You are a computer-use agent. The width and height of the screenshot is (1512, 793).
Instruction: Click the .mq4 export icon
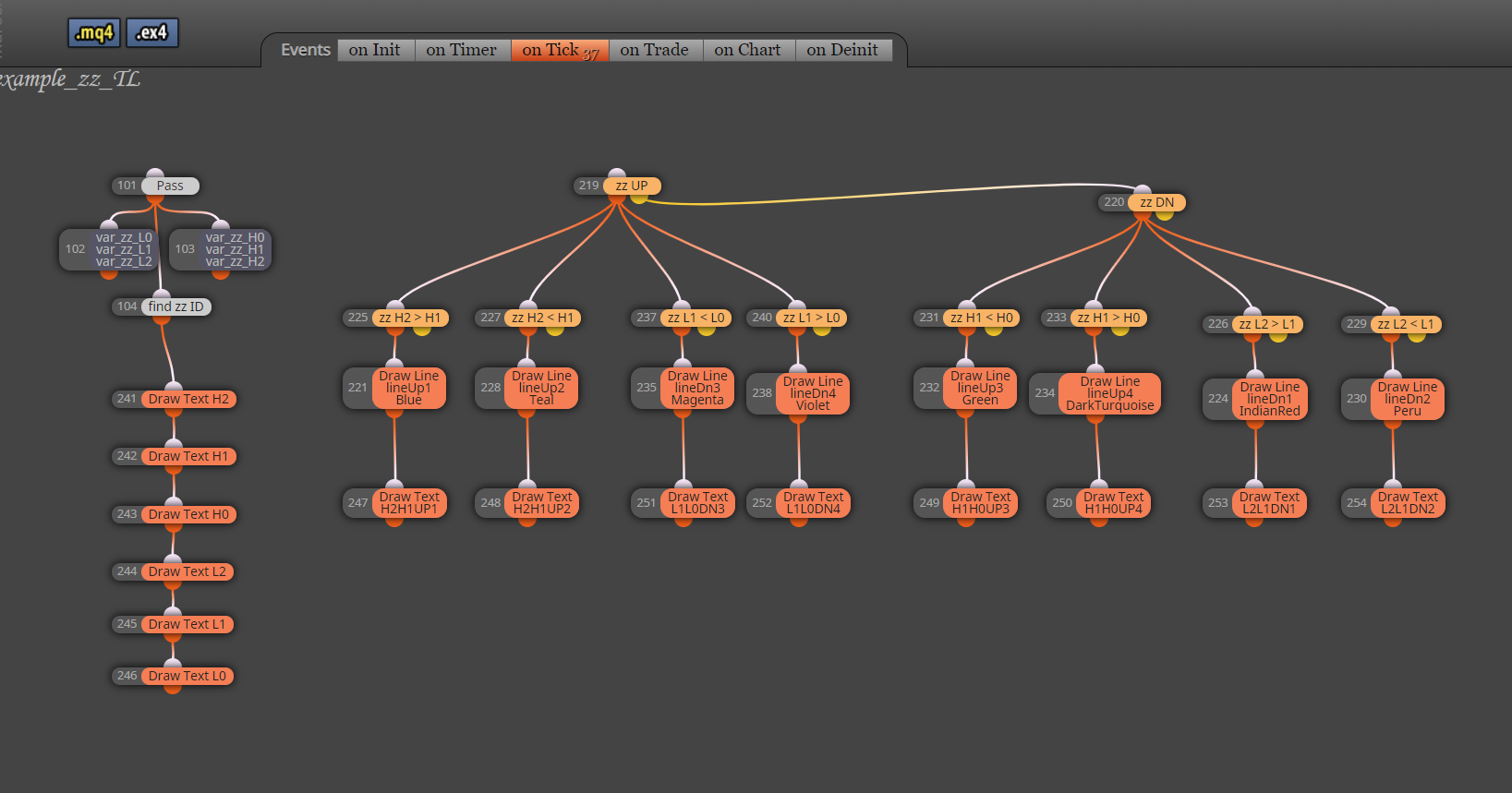[94, 33]
